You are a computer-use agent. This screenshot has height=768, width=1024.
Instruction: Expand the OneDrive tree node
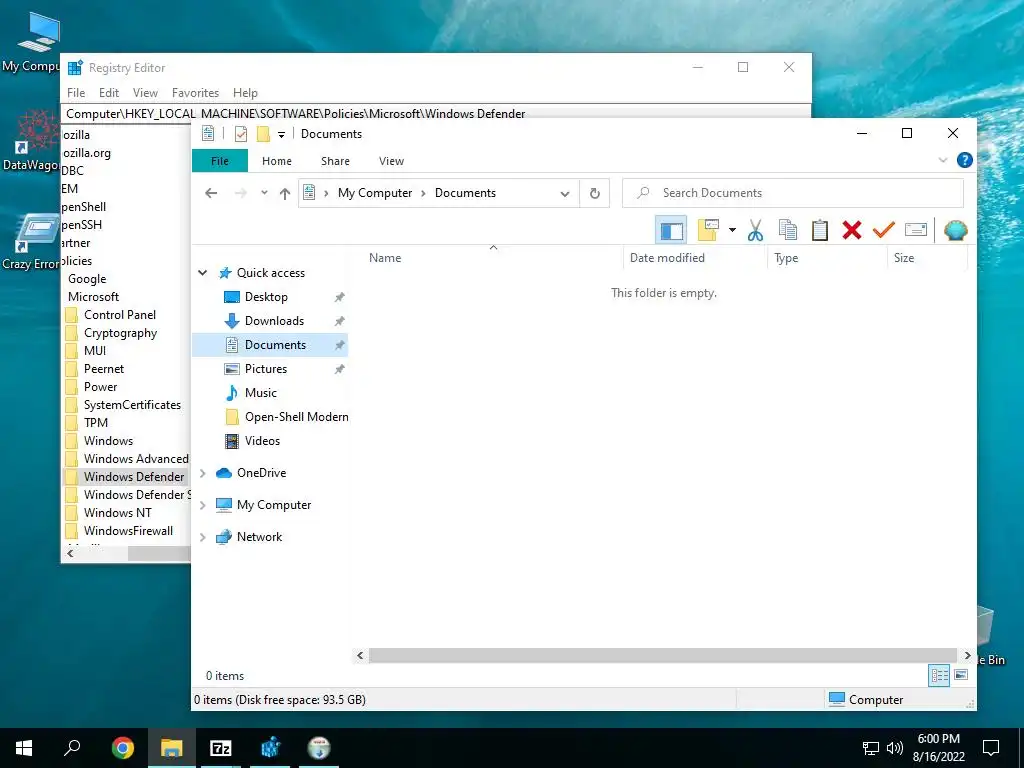pyautogui.click(x=202, y=473)
